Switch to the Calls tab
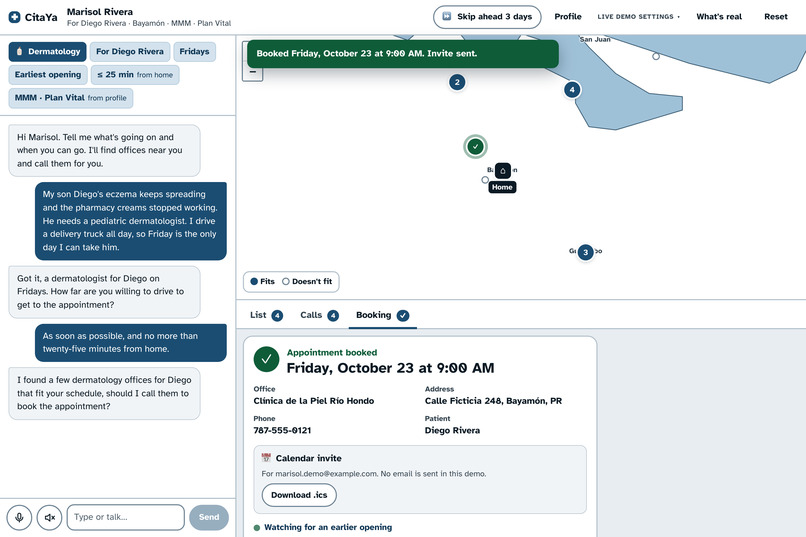Viewport: 806px width, 537px height. (319, 315)
